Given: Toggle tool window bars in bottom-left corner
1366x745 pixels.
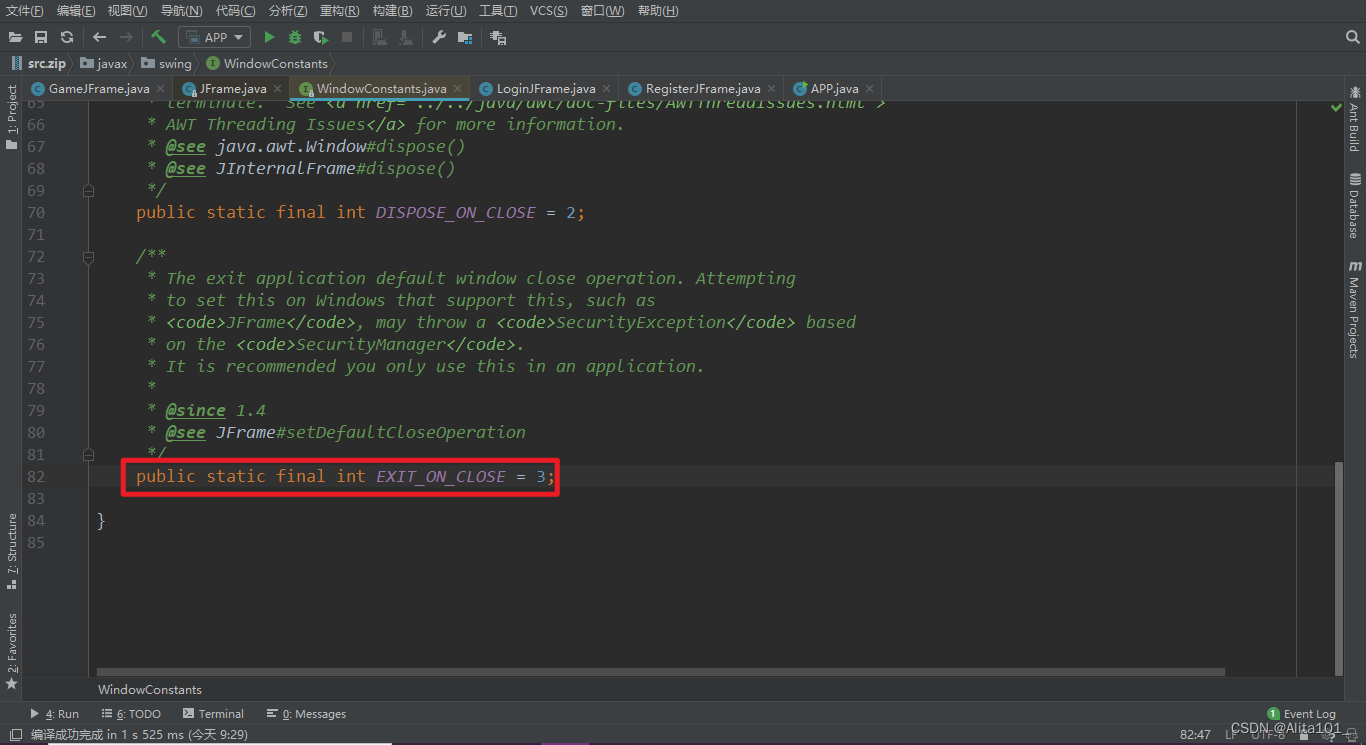Looking at the screenshot, I should click(x=14, y=735).
